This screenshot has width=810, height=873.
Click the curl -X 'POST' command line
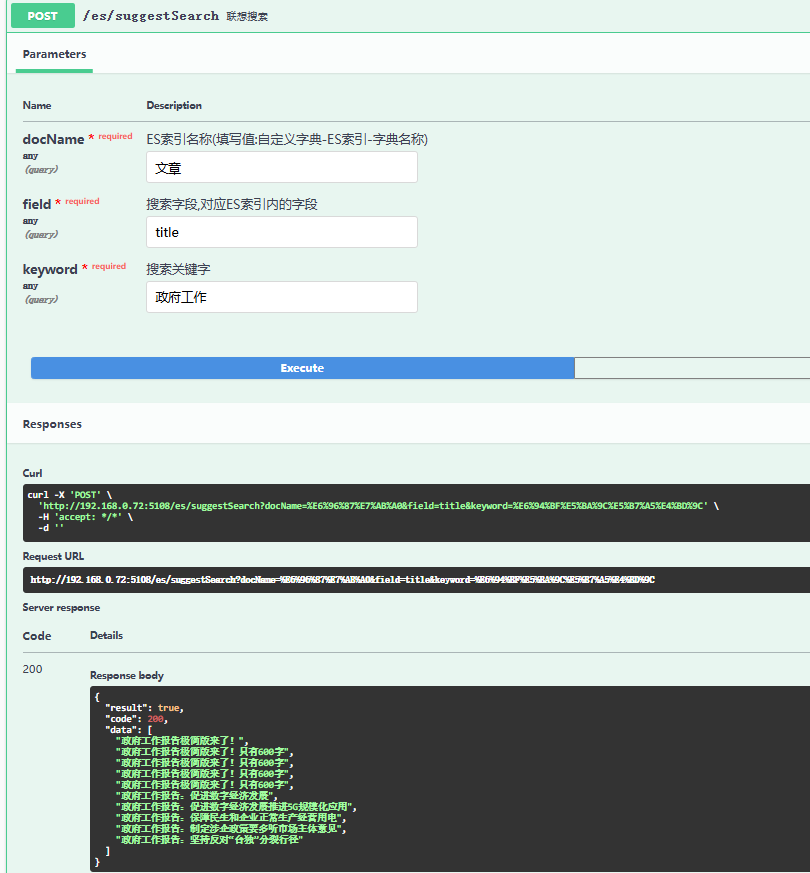[x=70, y=495]
